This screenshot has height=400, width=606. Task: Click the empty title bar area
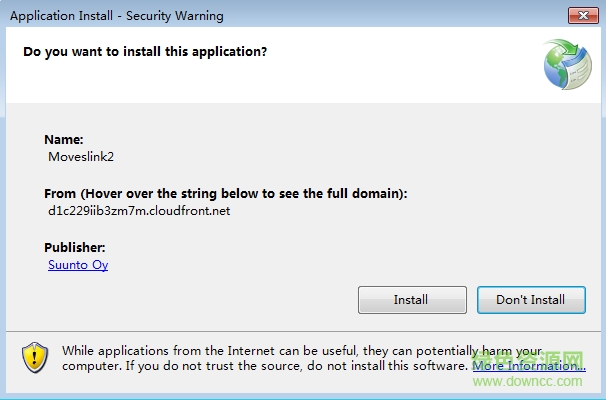(400, 15)
